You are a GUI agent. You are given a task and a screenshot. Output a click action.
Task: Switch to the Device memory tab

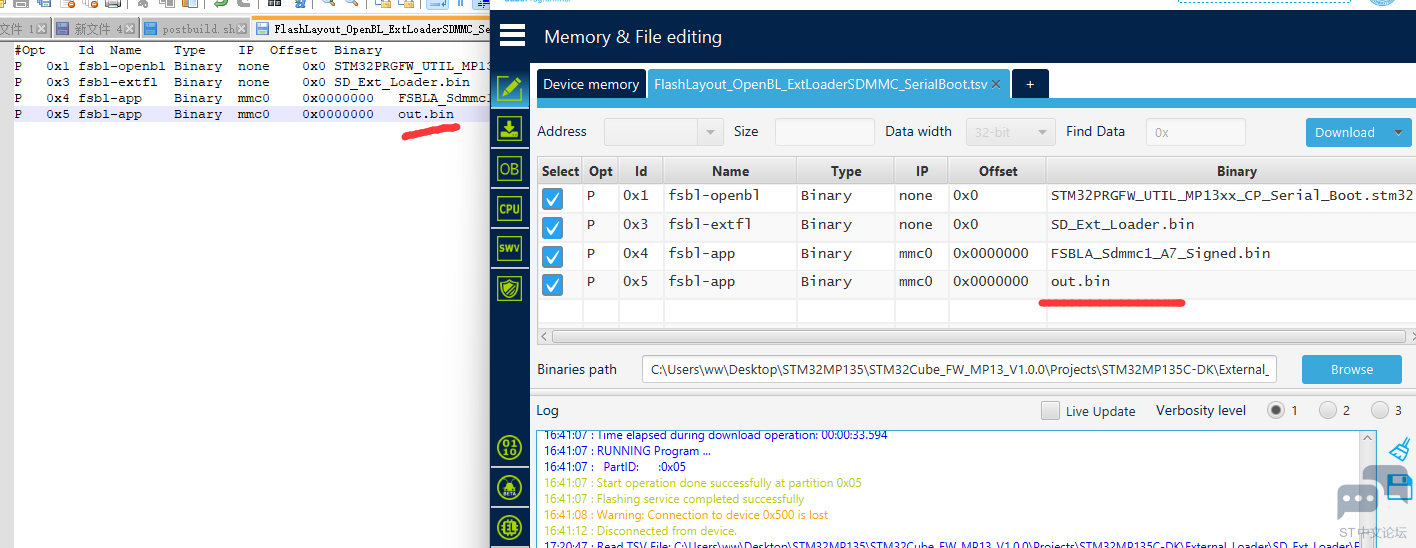pos(591,84)
